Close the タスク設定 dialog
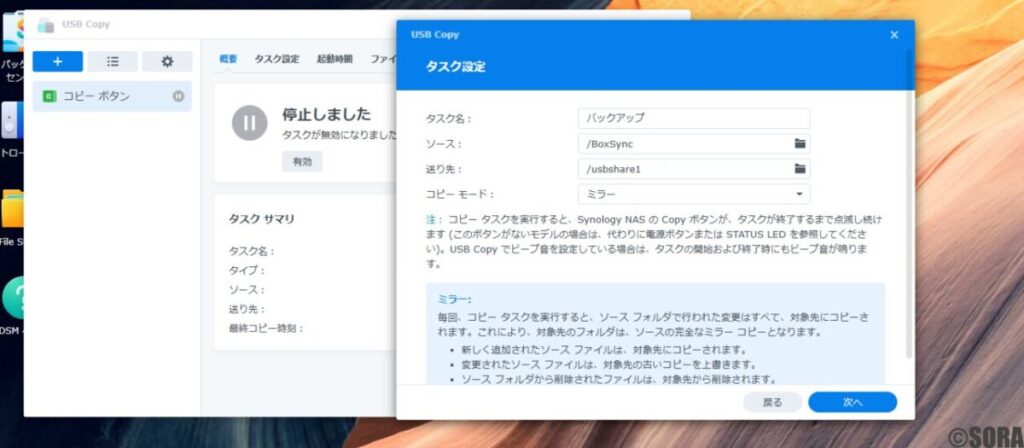Viewport: 1024px width, 448px height. (x=894, y=35)
